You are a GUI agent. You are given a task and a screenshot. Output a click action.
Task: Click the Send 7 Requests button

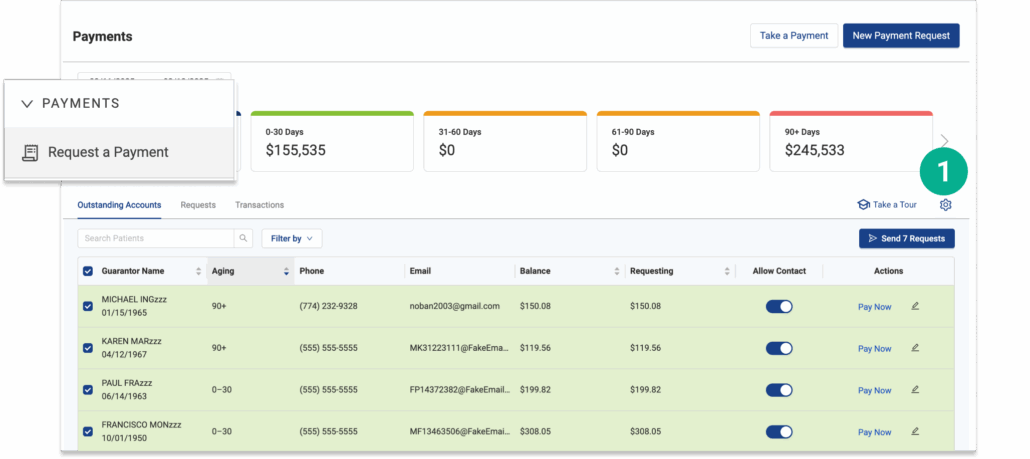coord(906,239)
